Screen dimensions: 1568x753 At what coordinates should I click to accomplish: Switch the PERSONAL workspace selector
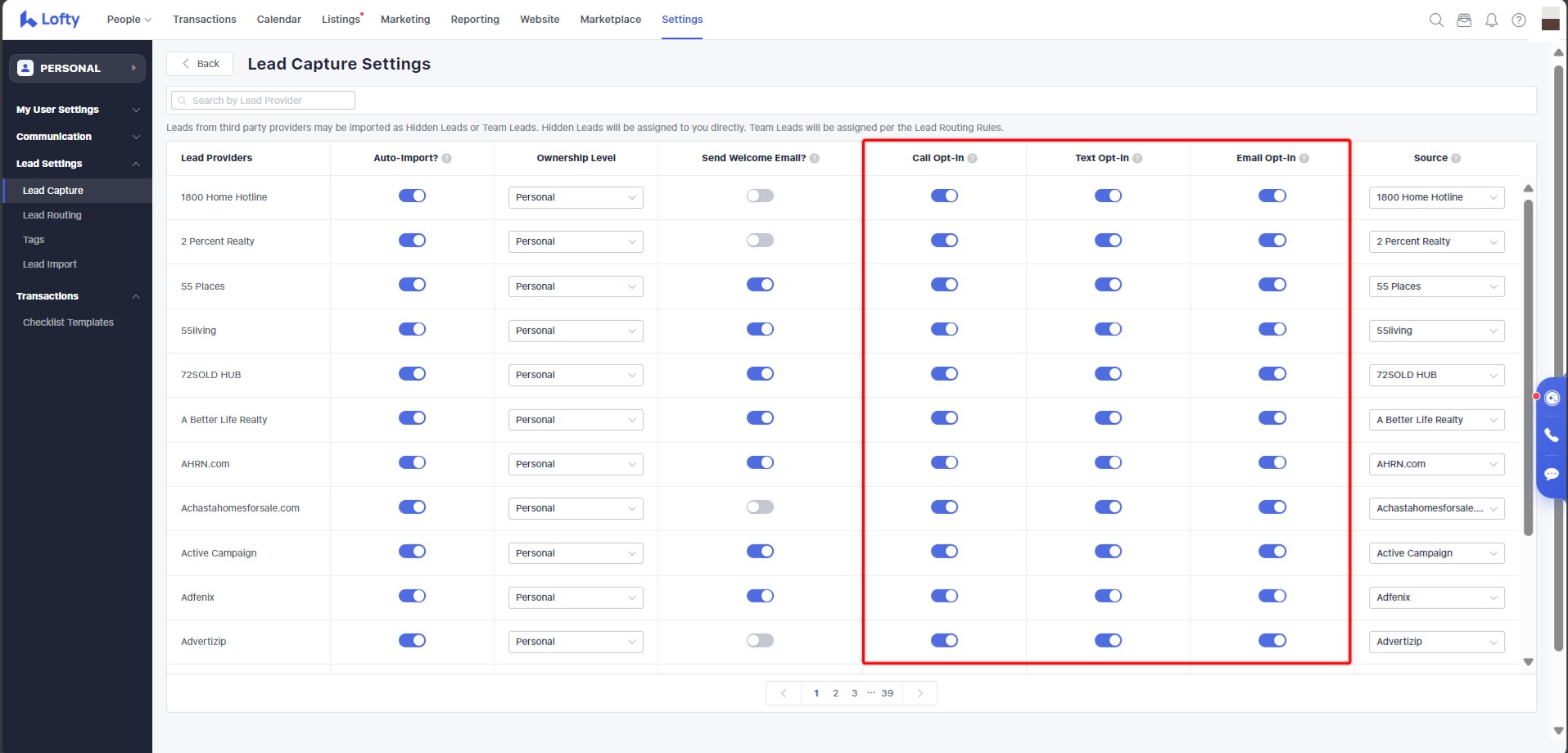tap(77, 68)
